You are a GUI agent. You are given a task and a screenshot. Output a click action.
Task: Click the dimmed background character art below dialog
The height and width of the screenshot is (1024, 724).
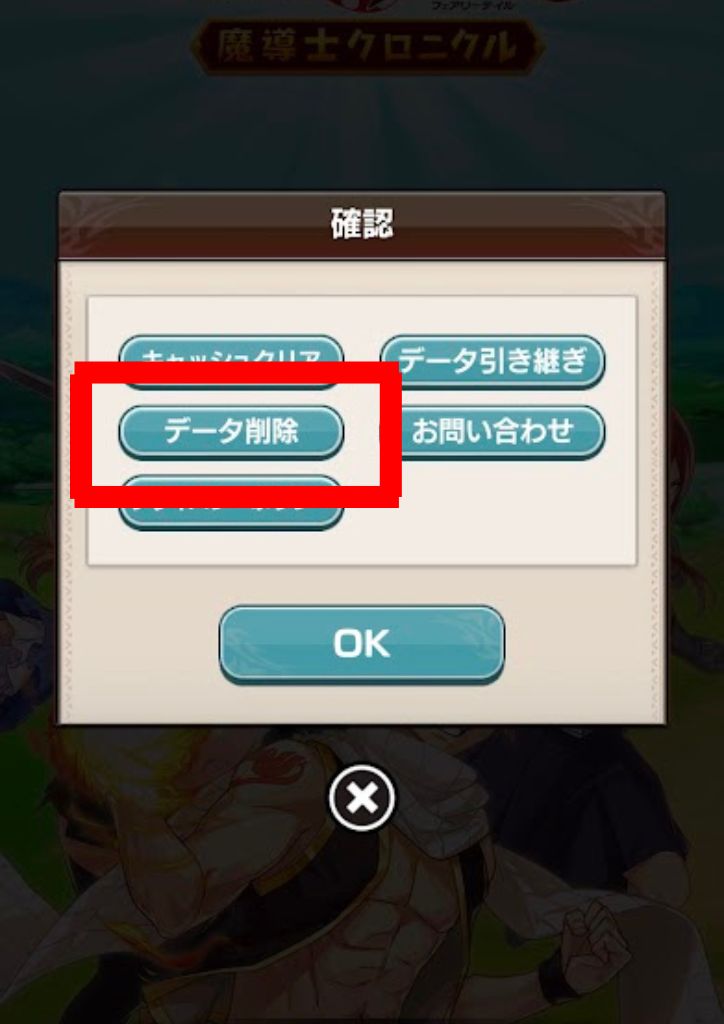point(362,914)
